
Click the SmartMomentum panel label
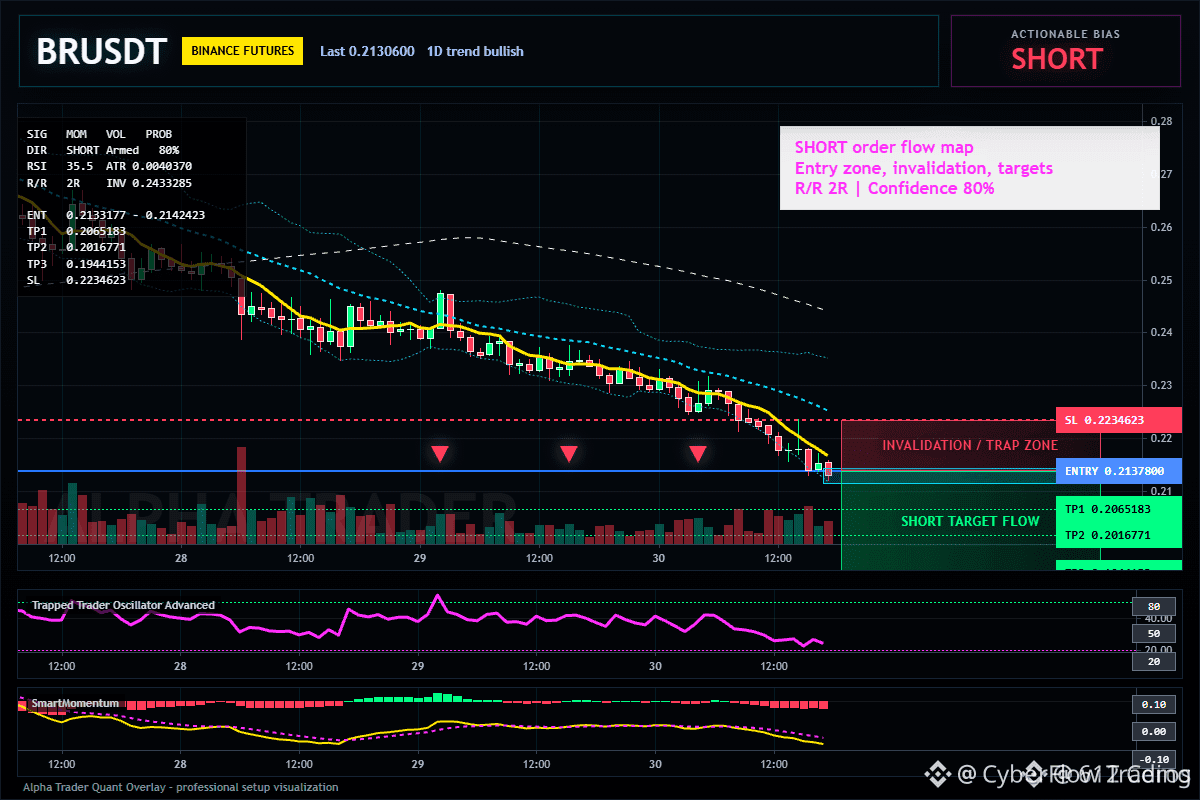point(76,703)
